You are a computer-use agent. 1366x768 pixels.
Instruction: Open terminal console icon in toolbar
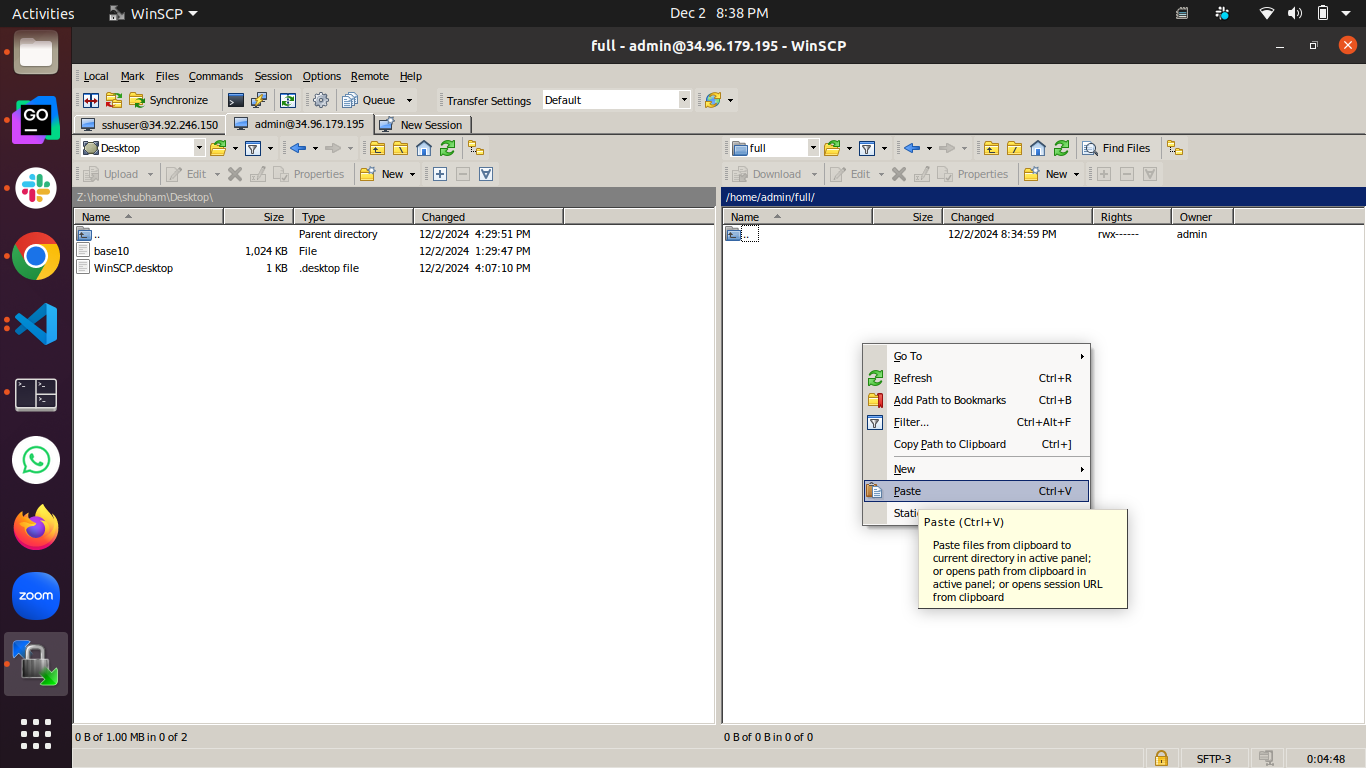pos(236,100)
